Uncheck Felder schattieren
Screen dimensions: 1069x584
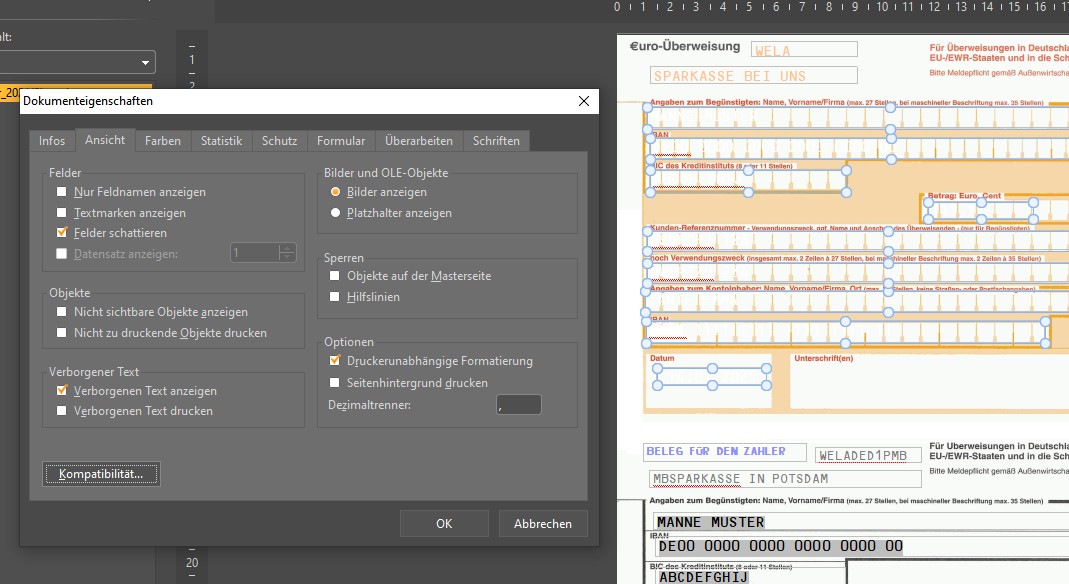coord(61,232)
